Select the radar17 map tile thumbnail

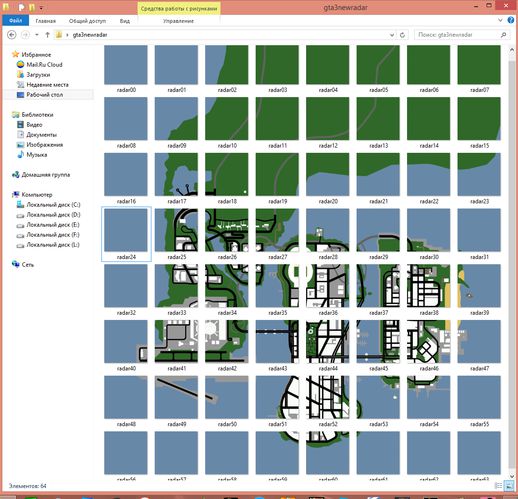click(176, 178)
